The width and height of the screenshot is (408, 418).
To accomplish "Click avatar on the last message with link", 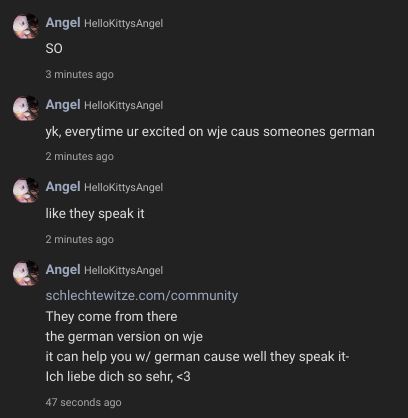I will pos(26,273).
